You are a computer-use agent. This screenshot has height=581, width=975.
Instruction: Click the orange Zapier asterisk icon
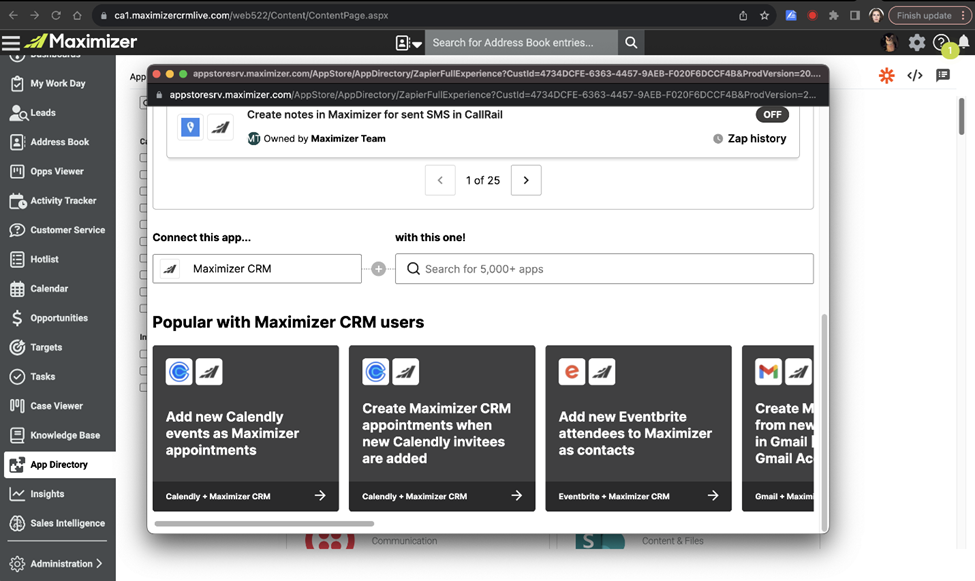point(886,75)
